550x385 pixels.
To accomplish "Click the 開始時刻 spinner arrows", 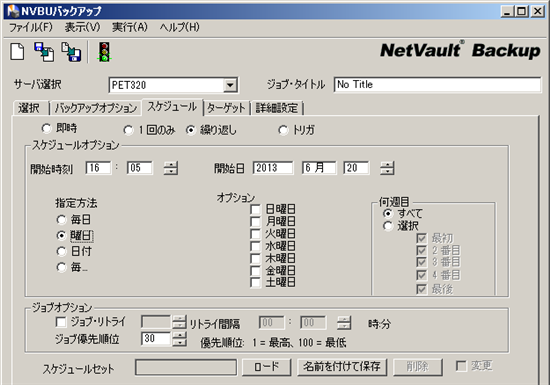I will tap(171, 168).
